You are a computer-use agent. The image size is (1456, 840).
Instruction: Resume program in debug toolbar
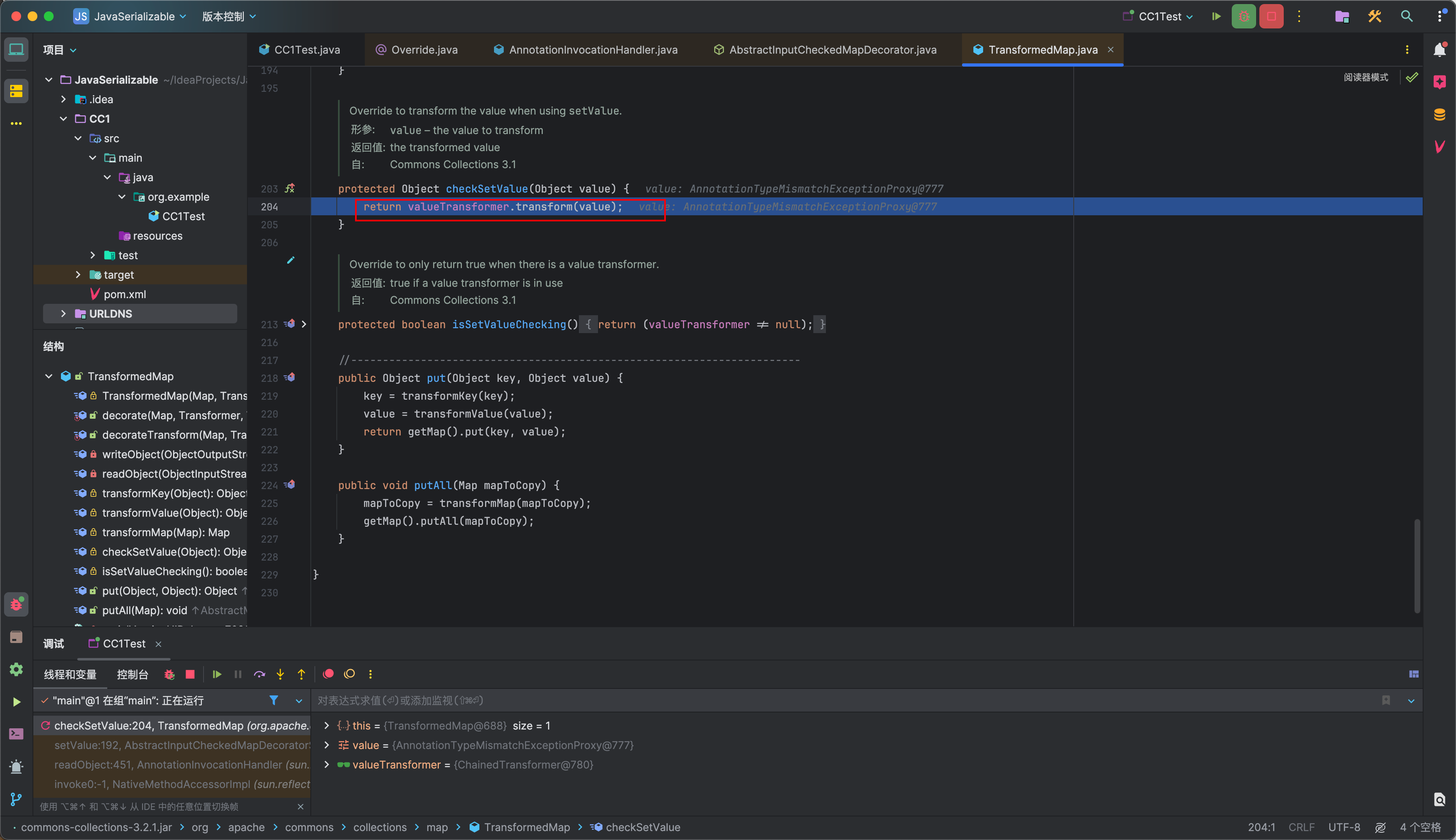coord(217,674)
